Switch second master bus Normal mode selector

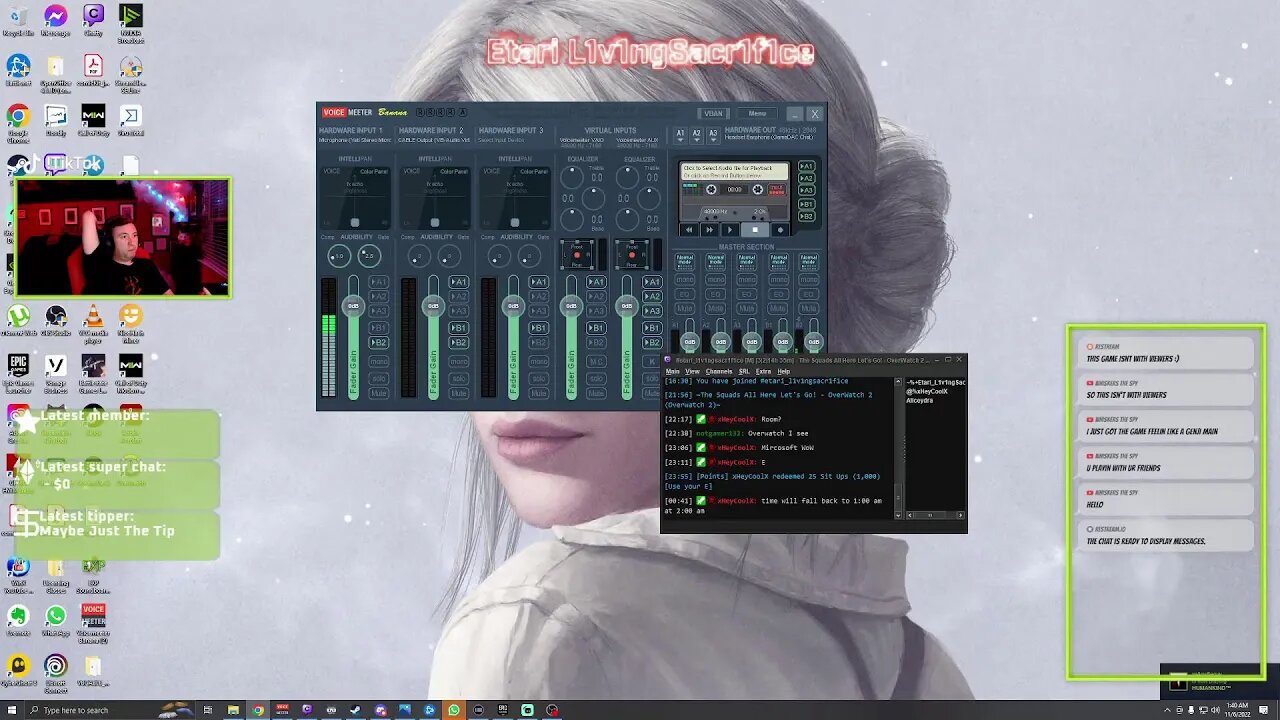tap(716, 260)
